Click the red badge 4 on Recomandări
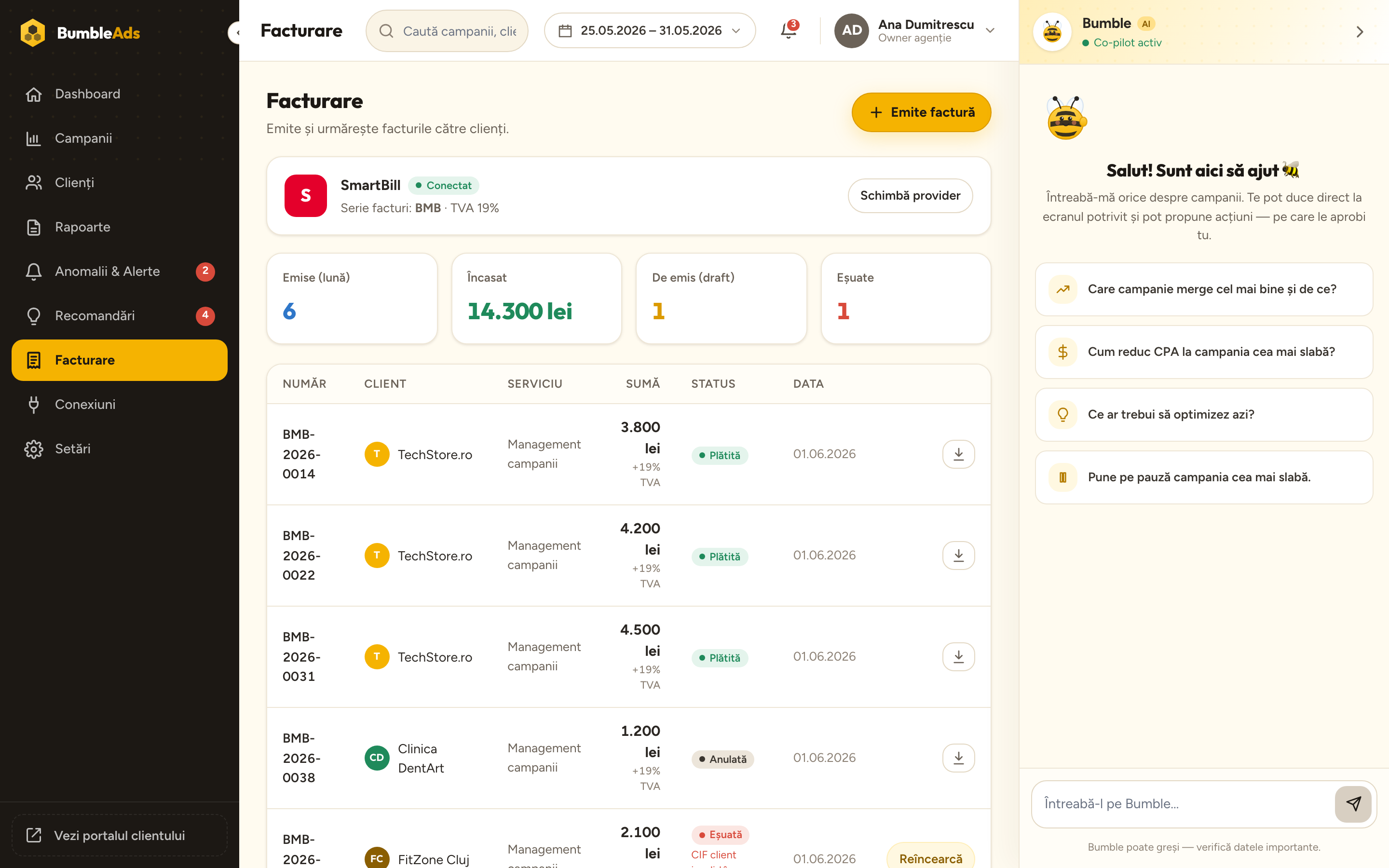Screen dimensions: 1389x868 pos(205,316)
